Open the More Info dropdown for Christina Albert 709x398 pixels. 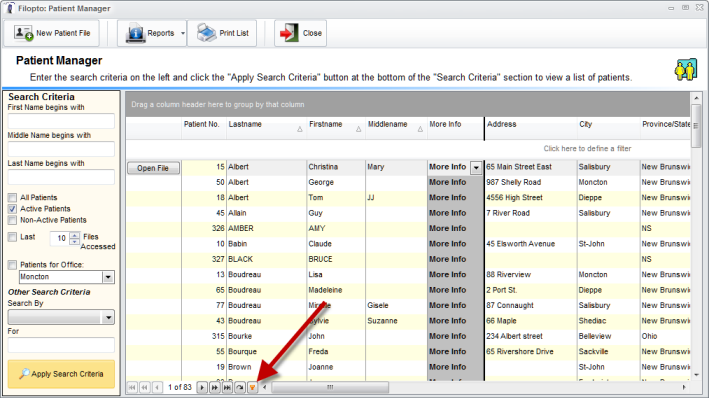pos(476,168)
